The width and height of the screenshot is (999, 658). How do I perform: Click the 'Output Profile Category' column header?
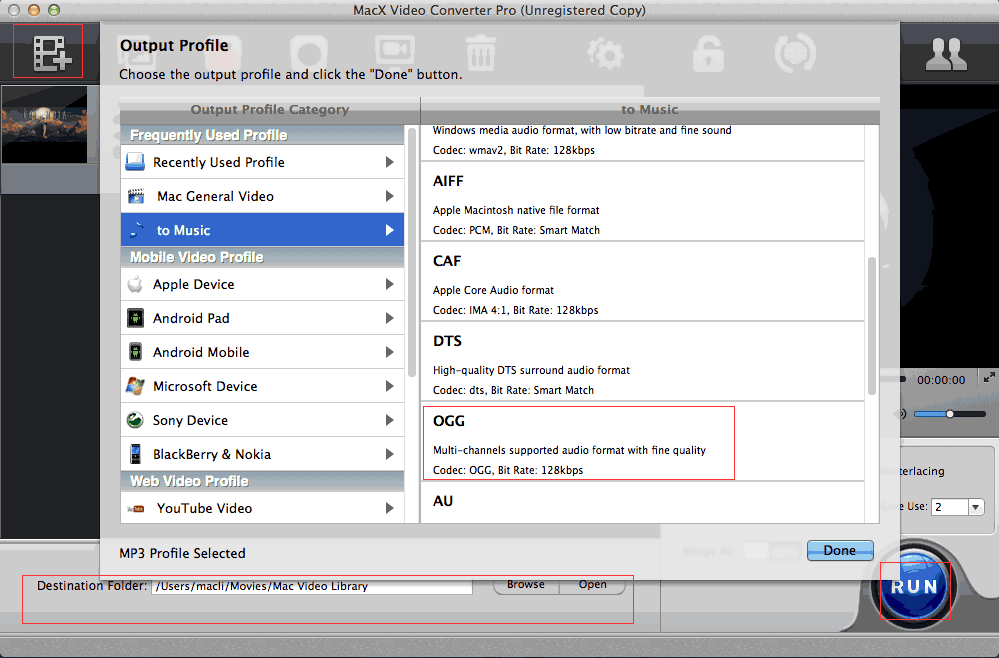[270, 110]
